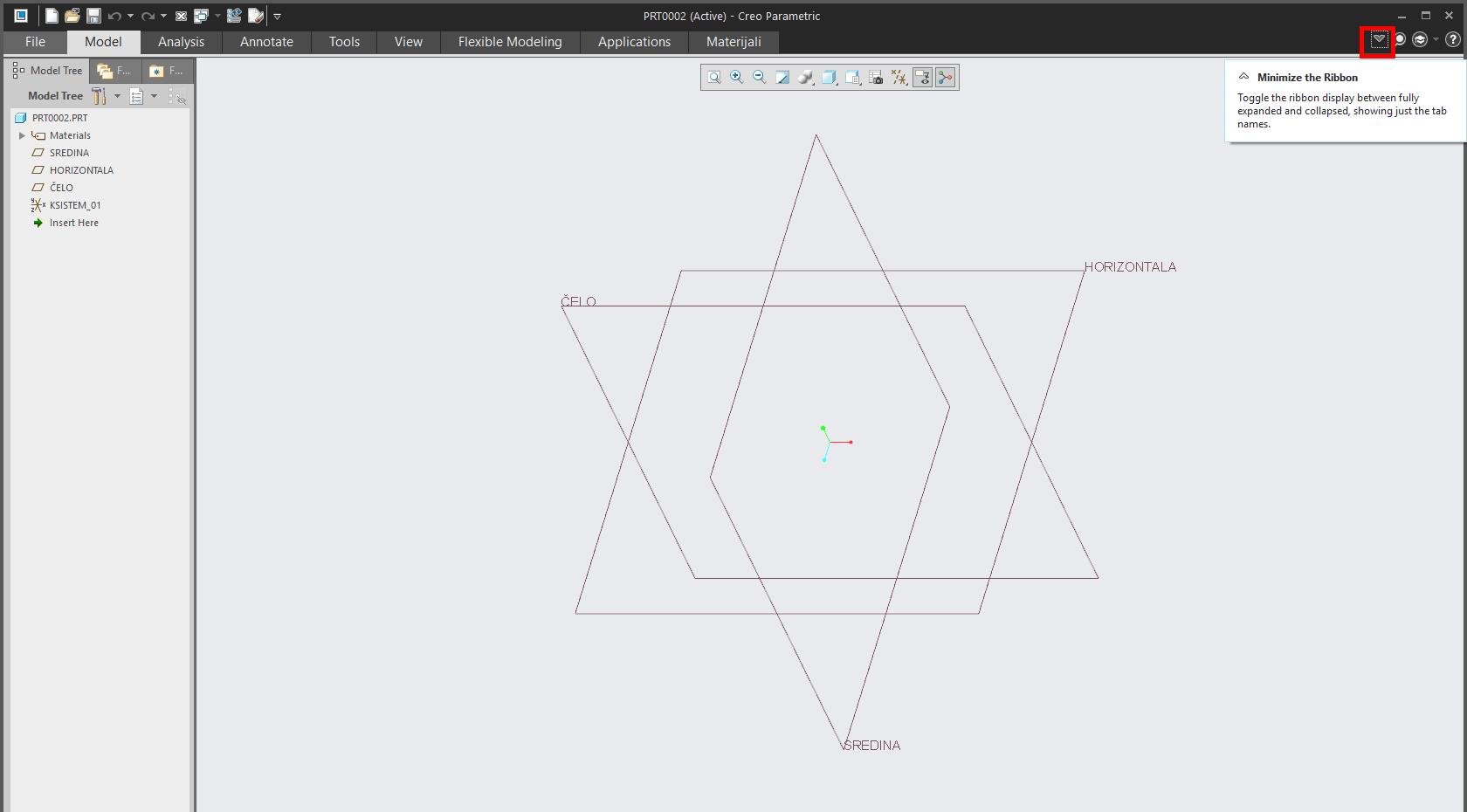Image resolution: width=1467 pixels, height=812 pixels.
Task: Toggle Annotation Display eye icon in graphics toolbar
Action: point(922,78)
